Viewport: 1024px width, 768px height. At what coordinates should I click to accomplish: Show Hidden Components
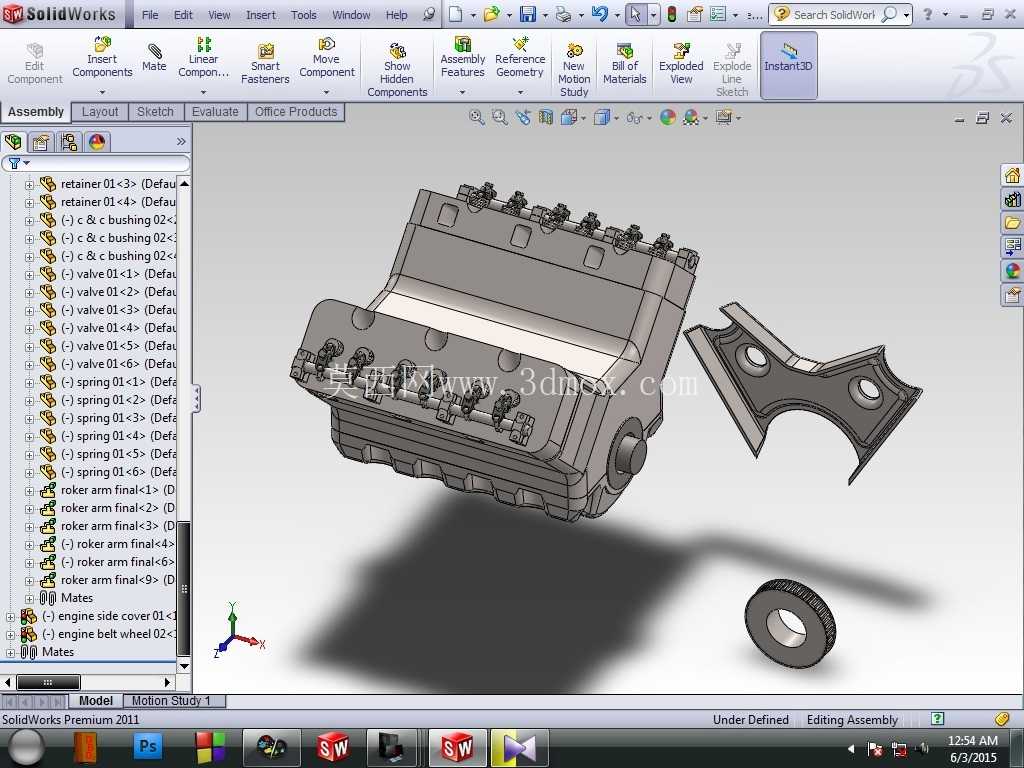(397, 69)
